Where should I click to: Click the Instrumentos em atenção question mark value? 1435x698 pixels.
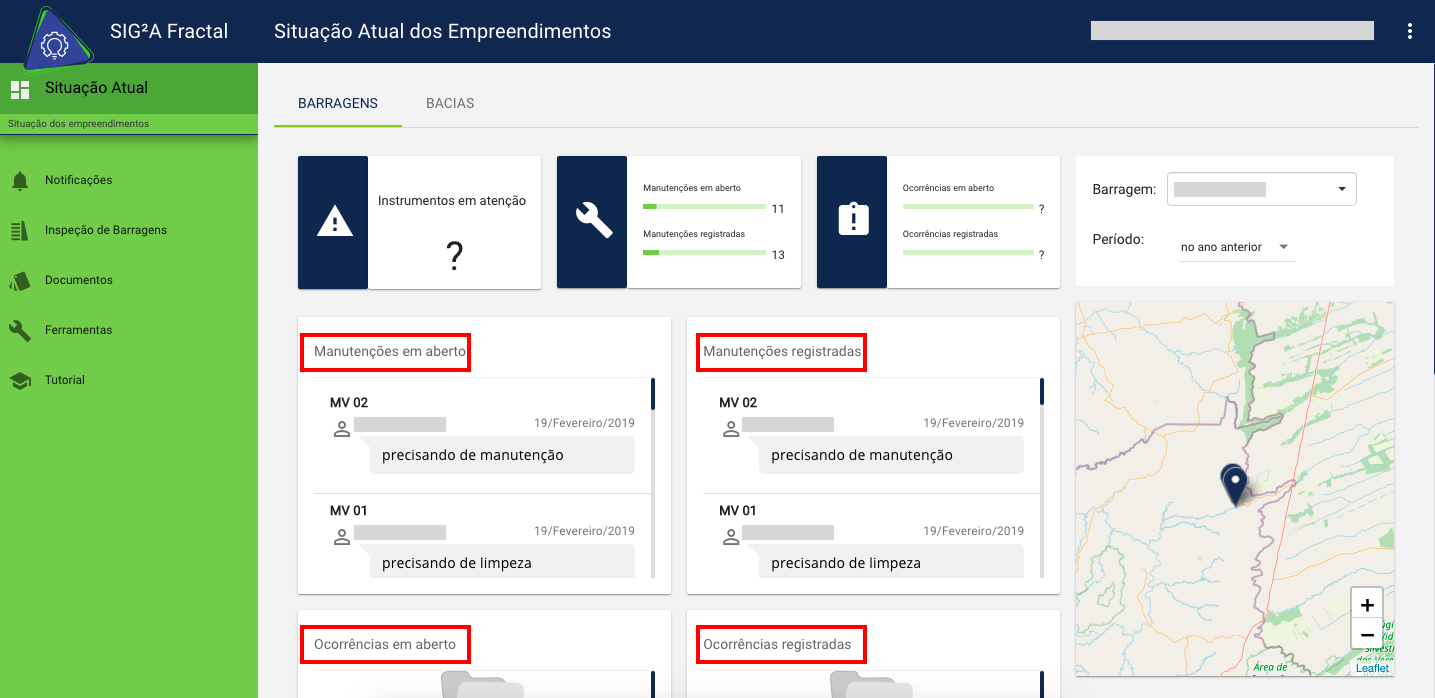pyautogui.click(x=454, y=257)
